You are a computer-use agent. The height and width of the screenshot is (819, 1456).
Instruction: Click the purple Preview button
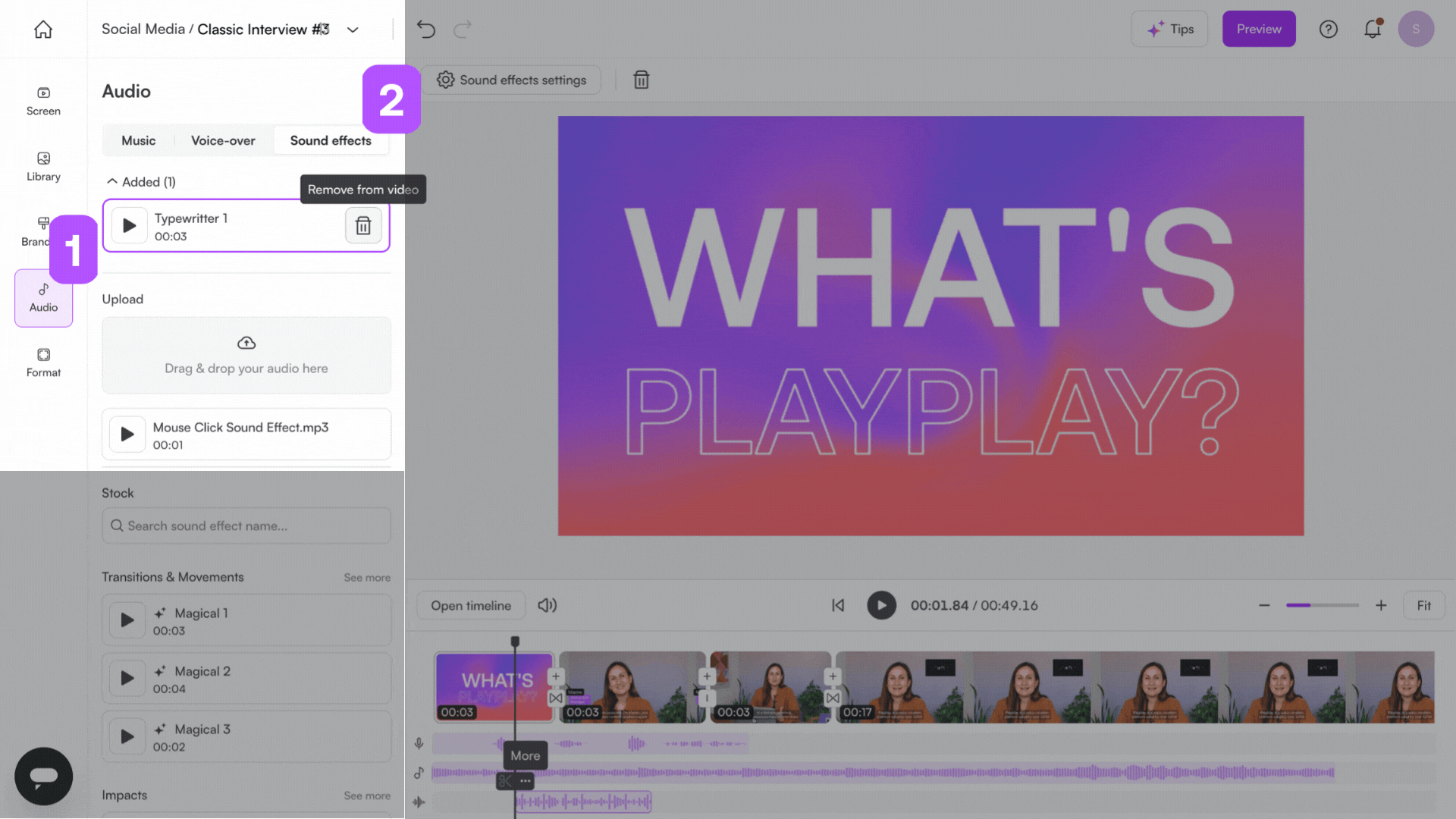click(1258, 30)
